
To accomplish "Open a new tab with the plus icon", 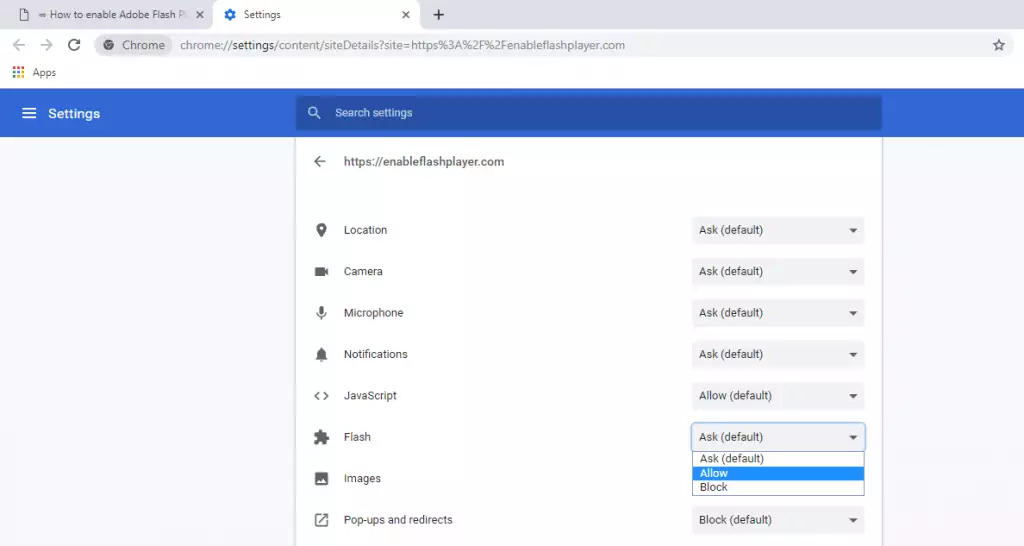I will pos(438,15).
